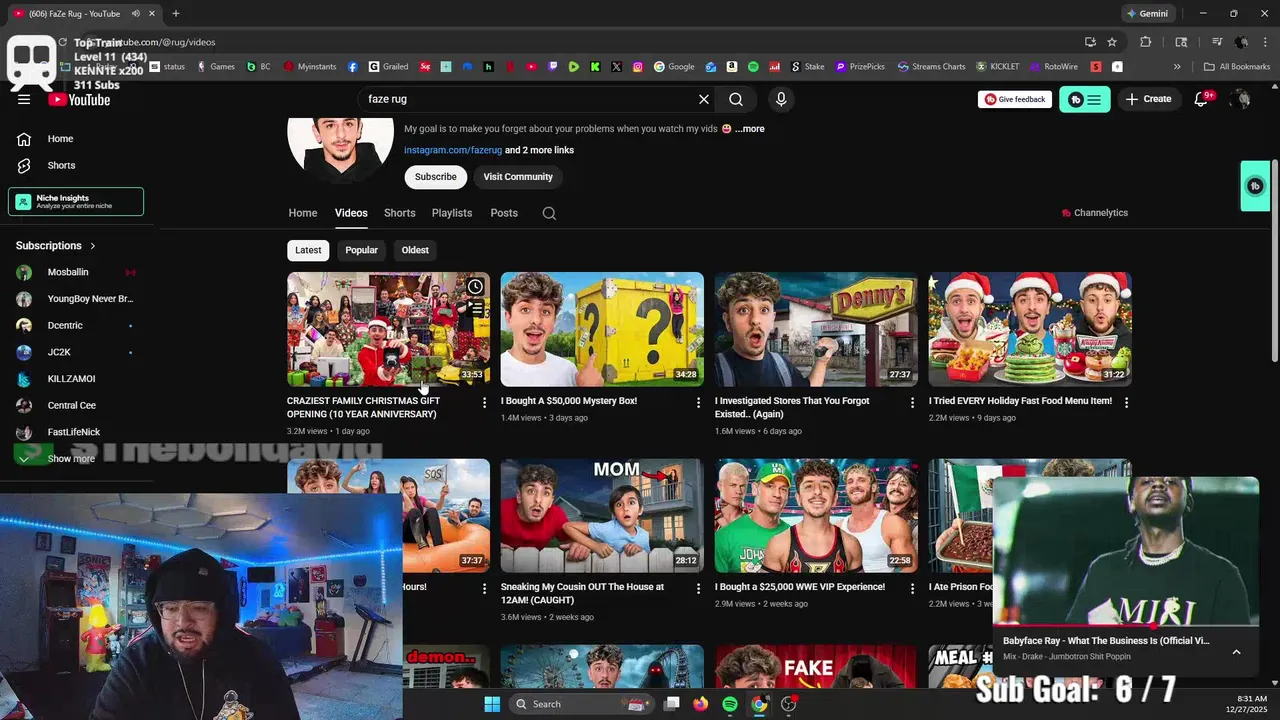Expand channel description with ...more

click(x=750, y=129)
